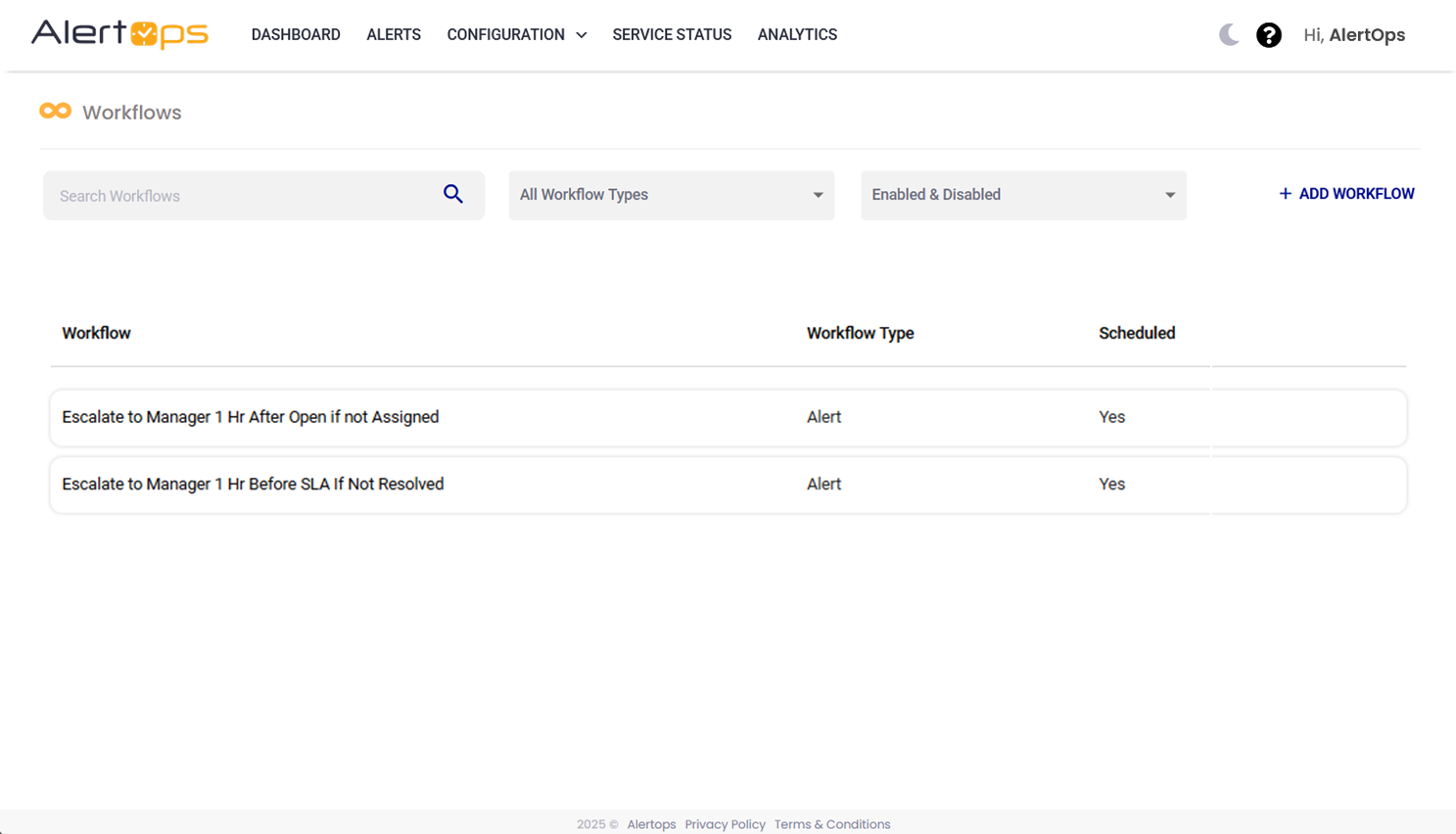
Task: Click the Add Workflow button
Action: [1355, 194]
